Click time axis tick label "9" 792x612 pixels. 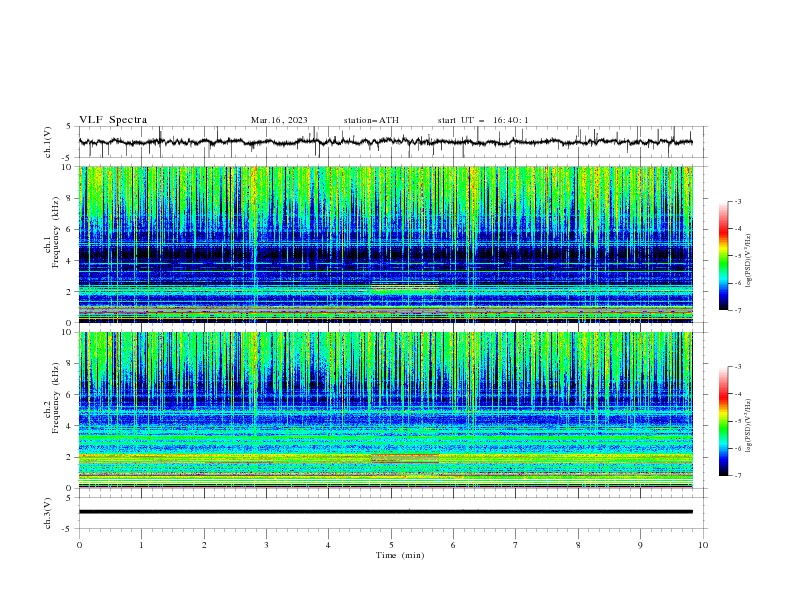[640, 545]
